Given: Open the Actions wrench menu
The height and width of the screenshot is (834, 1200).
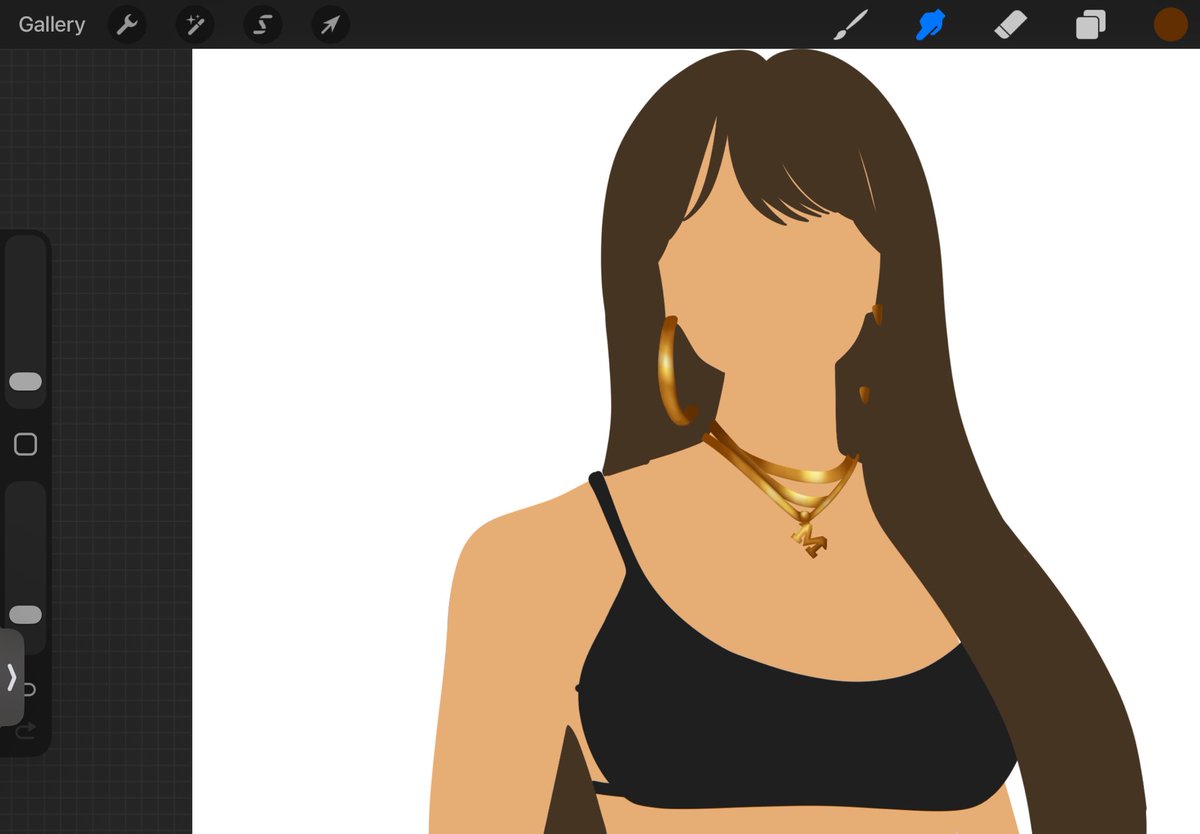Looking at the screenshot, I should 127,24.
